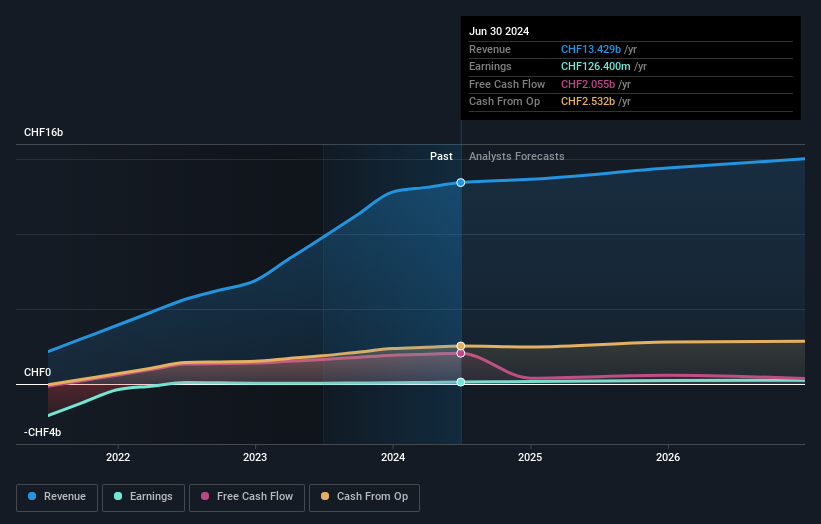Image resolution: width=821 pixels, height=524 pixels.
Task: Click the -CHF4b y-axis label
Action: coord(42,432)
